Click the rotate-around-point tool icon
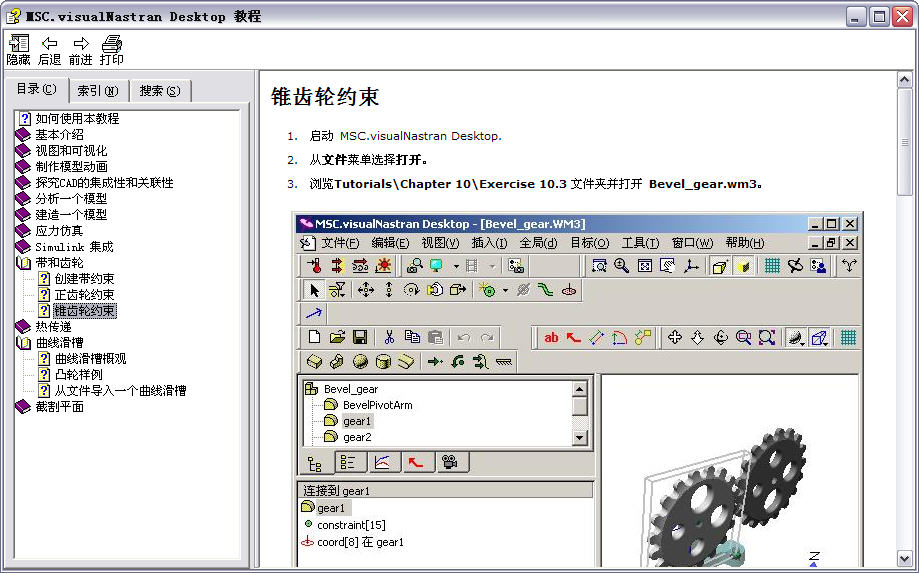Viewport: 919px width, 573px height. pos(411,290)
